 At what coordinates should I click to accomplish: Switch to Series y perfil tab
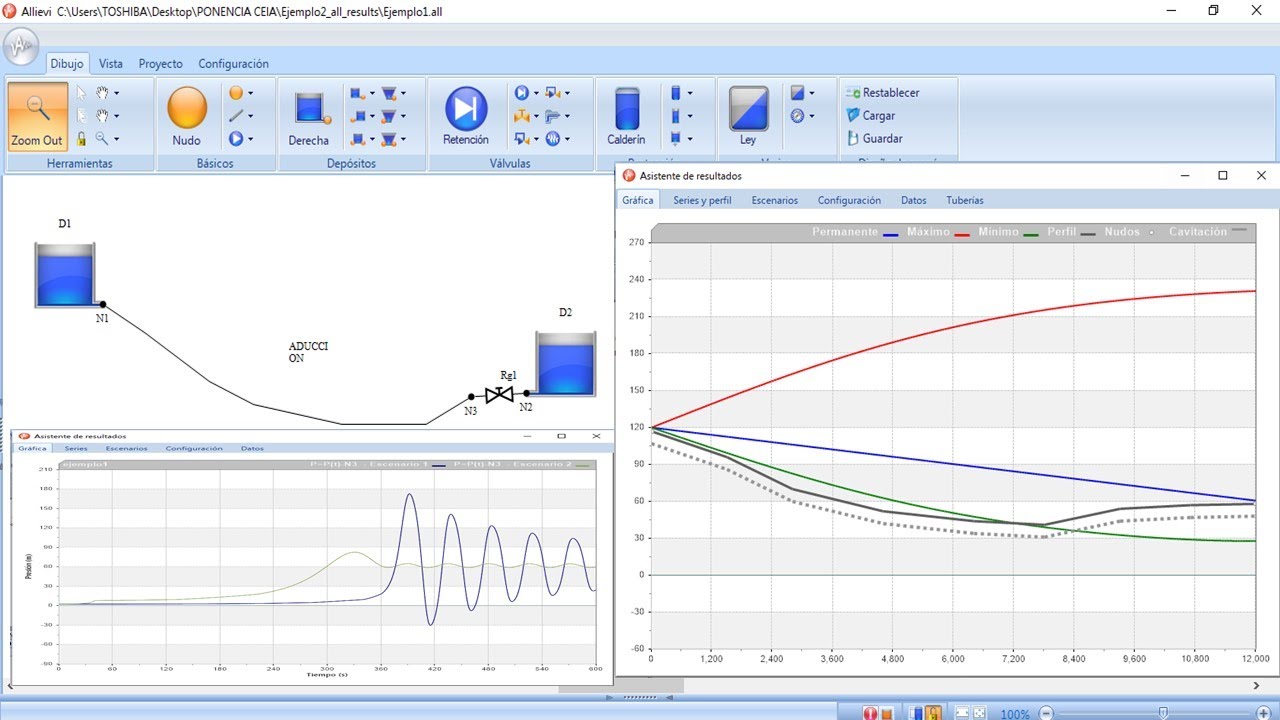(x=702, y=200)
